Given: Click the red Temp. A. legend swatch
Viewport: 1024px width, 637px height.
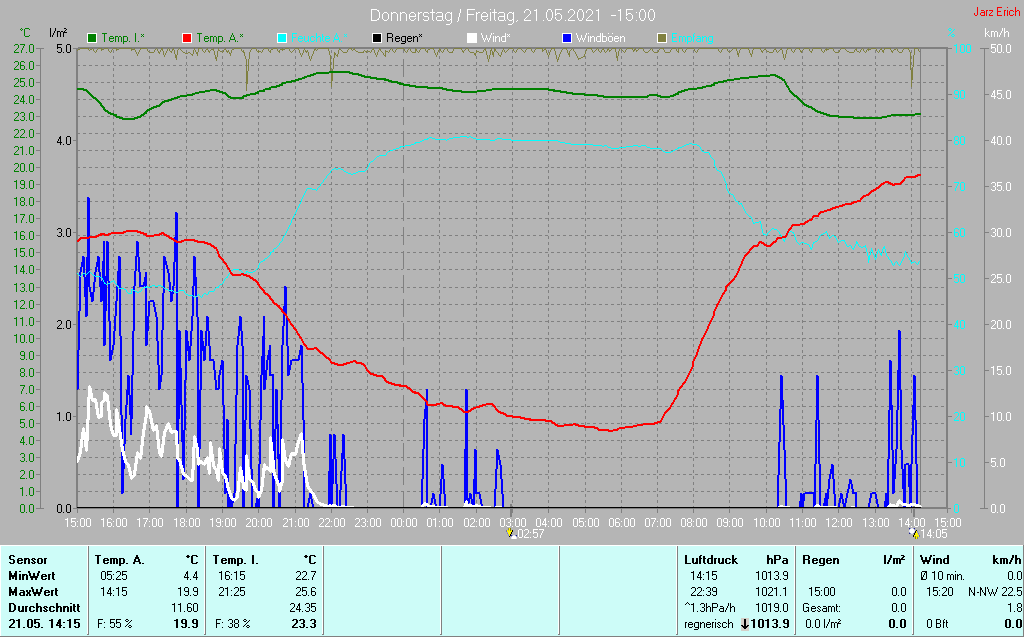Looking at the screenshot, I should [x=187, y=38].
